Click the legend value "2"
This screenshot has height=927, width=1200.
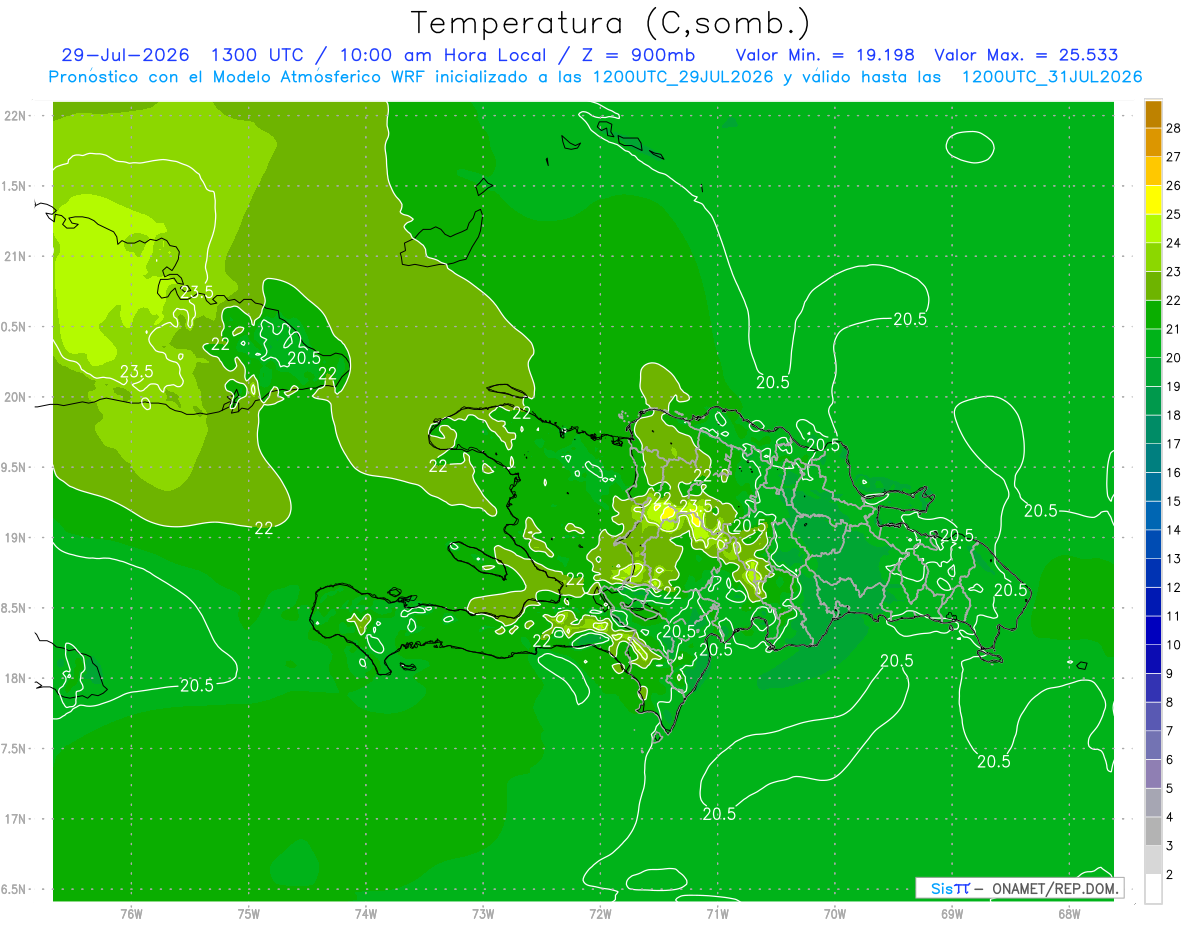tap(1170, 875)
